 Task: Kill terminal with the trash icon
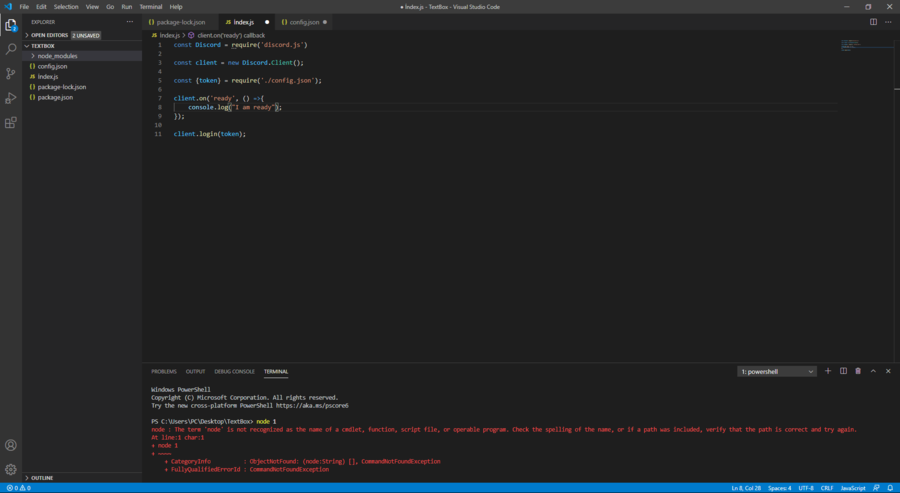click(x=858, y=371)
